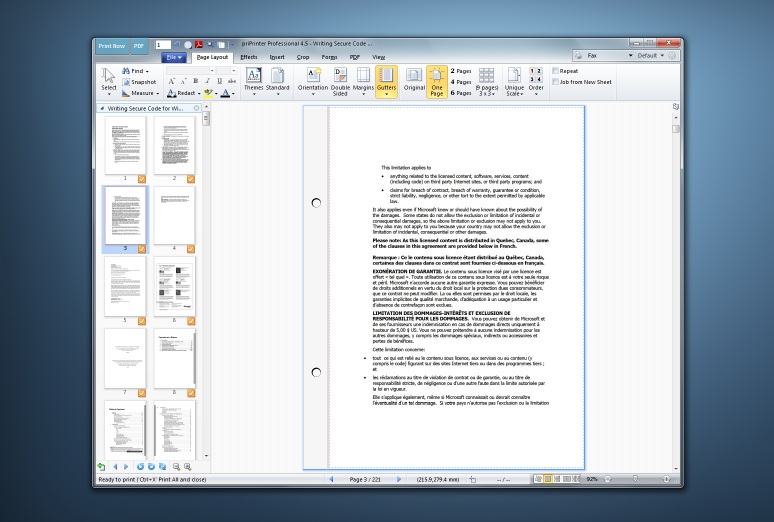Image resolution: width=774 pixels, height=522 pixels.
Task: Click the Redact tool
Action: pyautogui.click(x=183, y=93)
